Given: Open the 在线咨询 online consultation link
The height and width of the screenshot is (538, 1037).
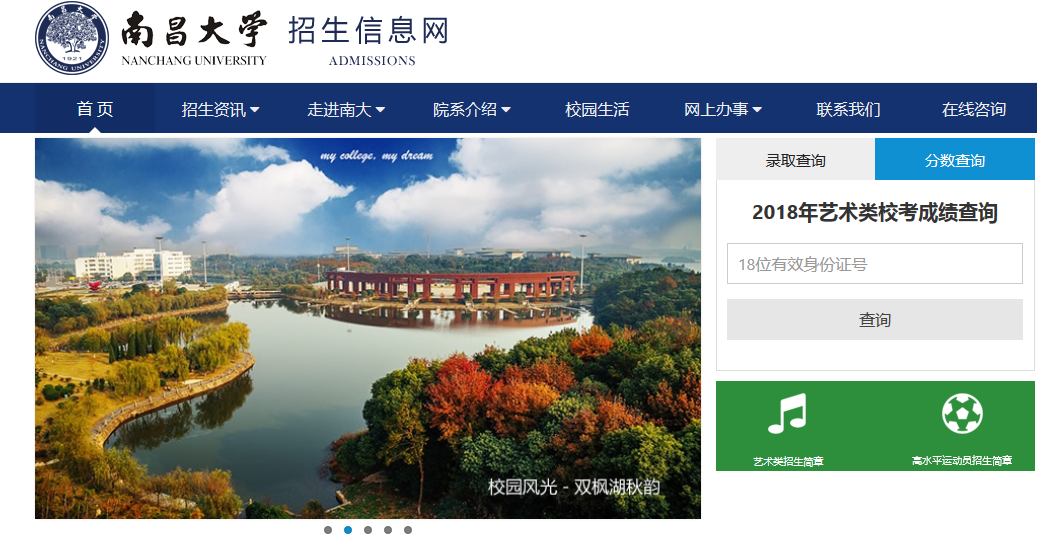Looking at the screenshot, I should tap(974, 109).
